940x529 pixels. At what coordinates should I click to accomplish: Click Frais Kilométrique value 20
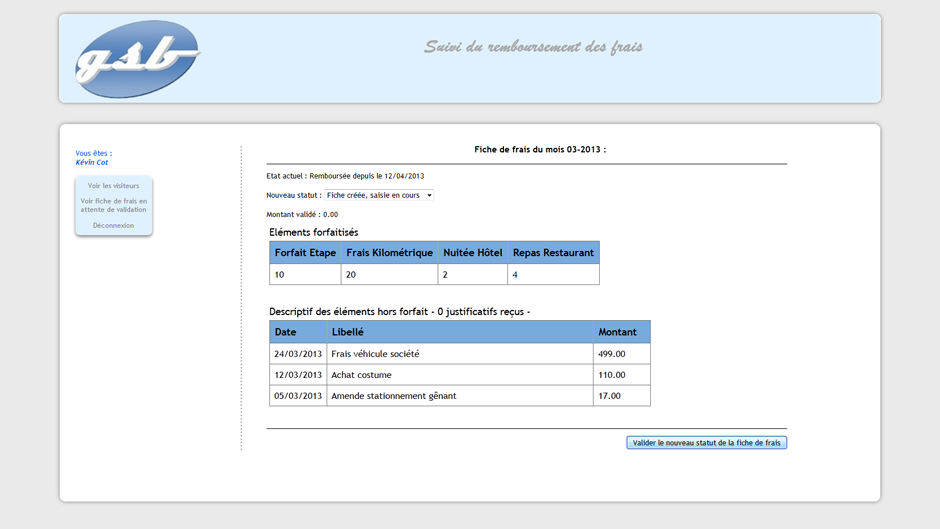pos(390,275)
